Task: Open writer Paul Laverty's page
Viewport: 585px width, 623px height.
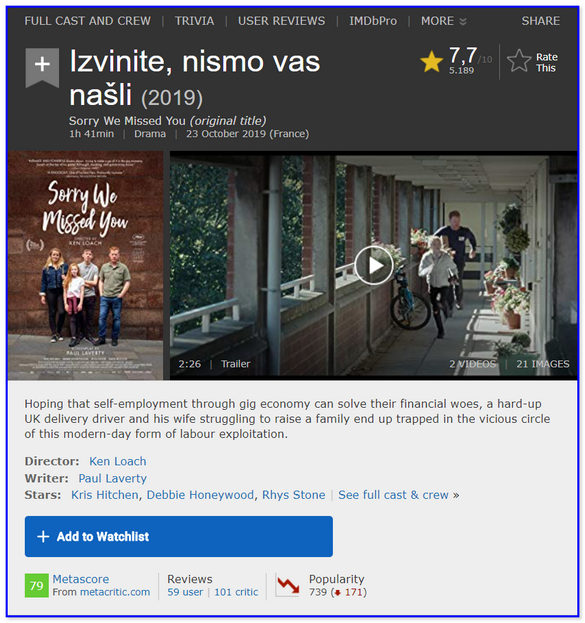Action: pos(112,478)
